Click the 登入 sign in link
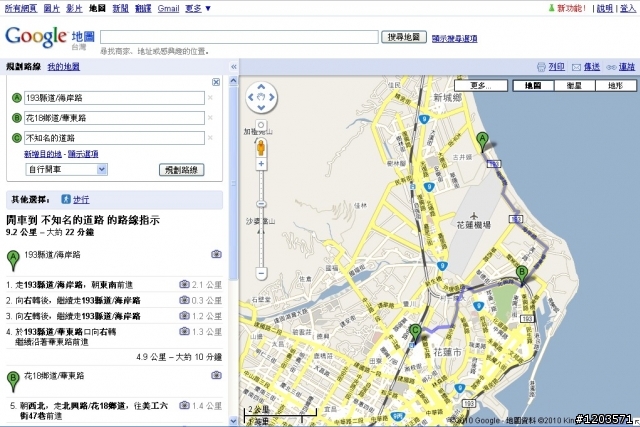Image resolution: width=640 pixels, height=427 pixels. click(x=628, y=8)
